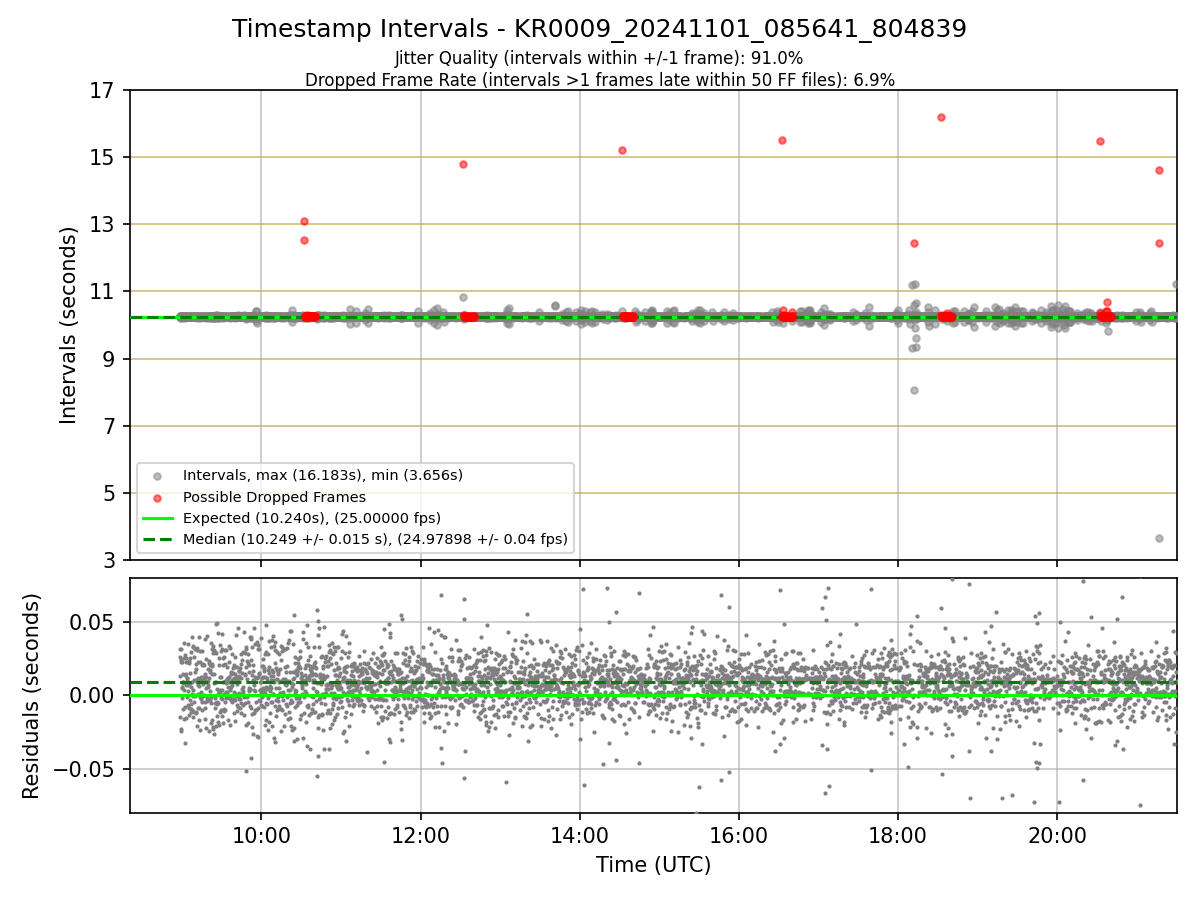Viewport: 1200px width, 900px height.
Task: Click the 'Time (UTC)' x-axis label
Action: 653,865
